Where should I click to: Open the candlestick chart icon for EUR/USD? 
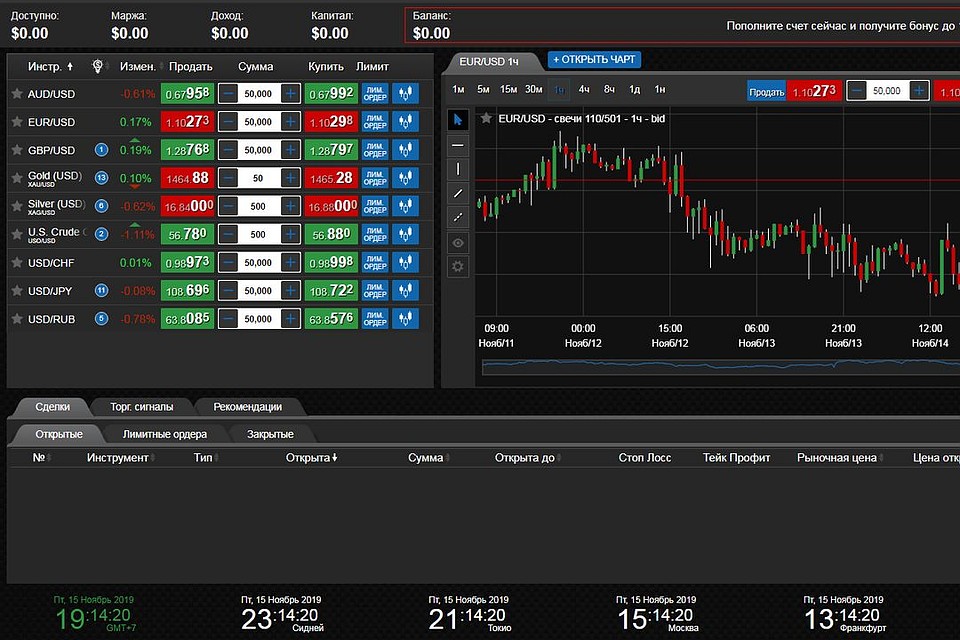tap(405, 122)
